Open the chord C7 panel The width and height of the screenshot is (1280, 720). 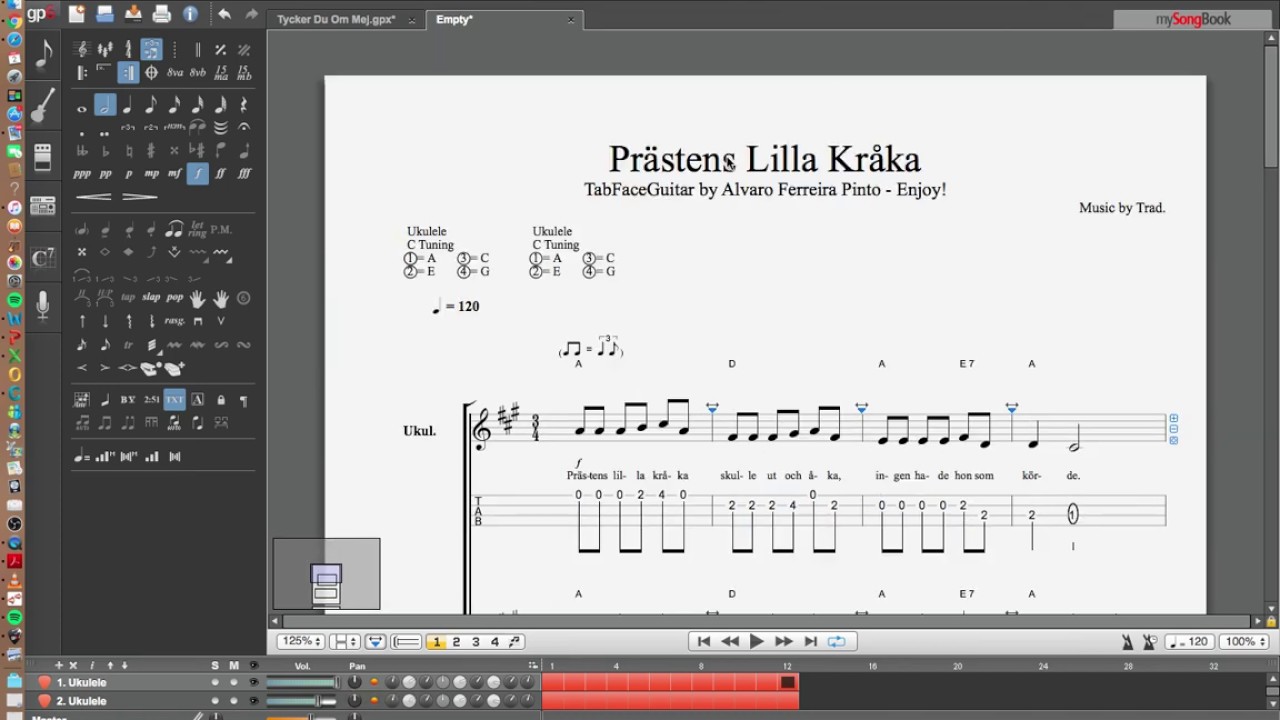pyautogui.click(x=42, y=258)
